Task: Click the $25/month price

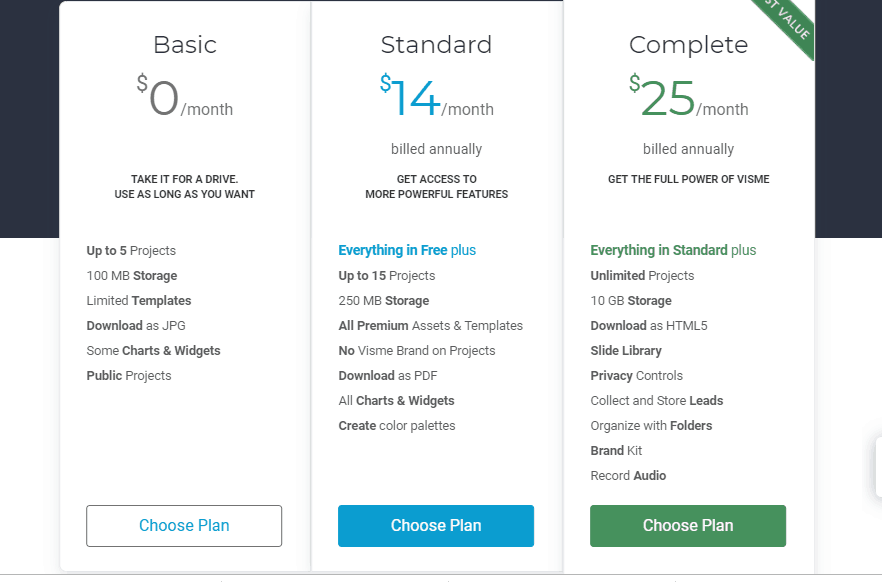Action: (688, 96)
